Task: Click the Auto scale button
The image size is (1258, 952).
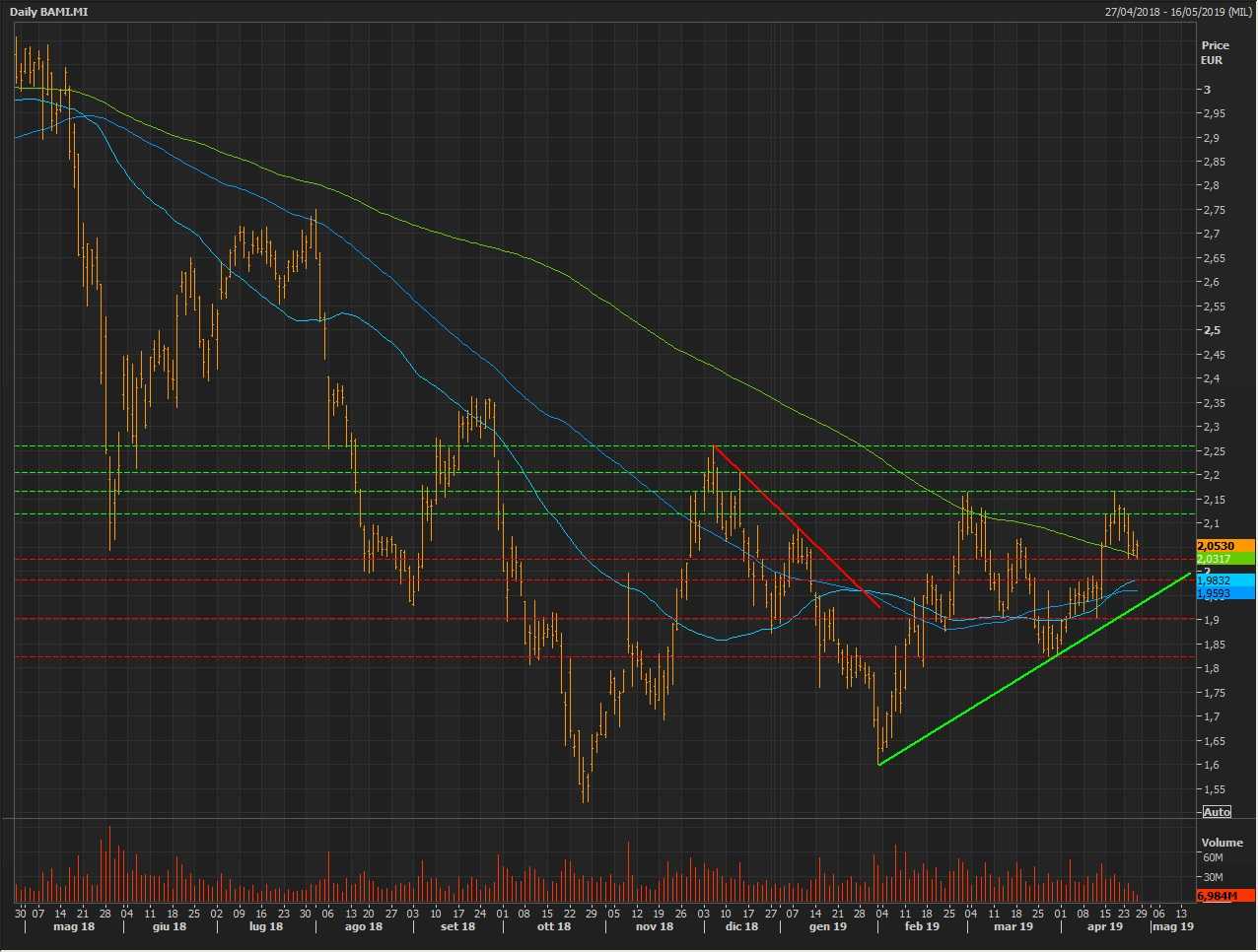Action: (x=1217, y=812)
